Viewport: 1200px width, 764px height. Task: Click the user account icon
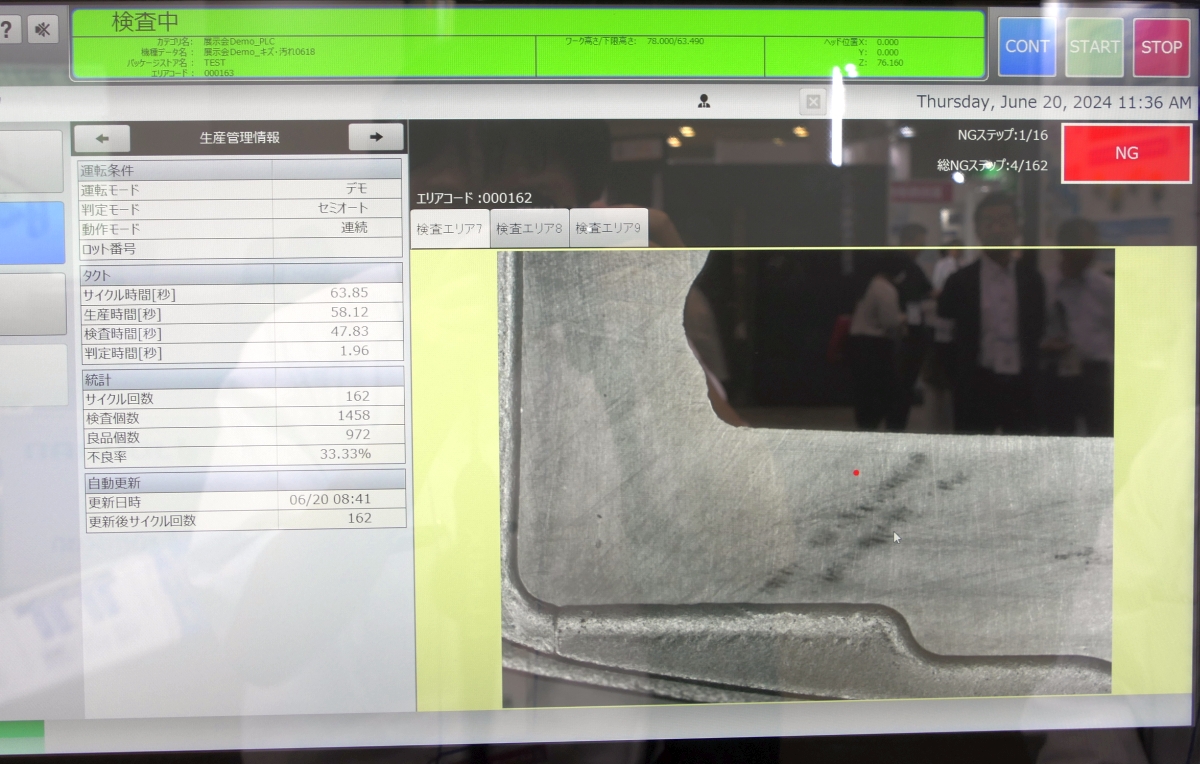tap(704, 101)
